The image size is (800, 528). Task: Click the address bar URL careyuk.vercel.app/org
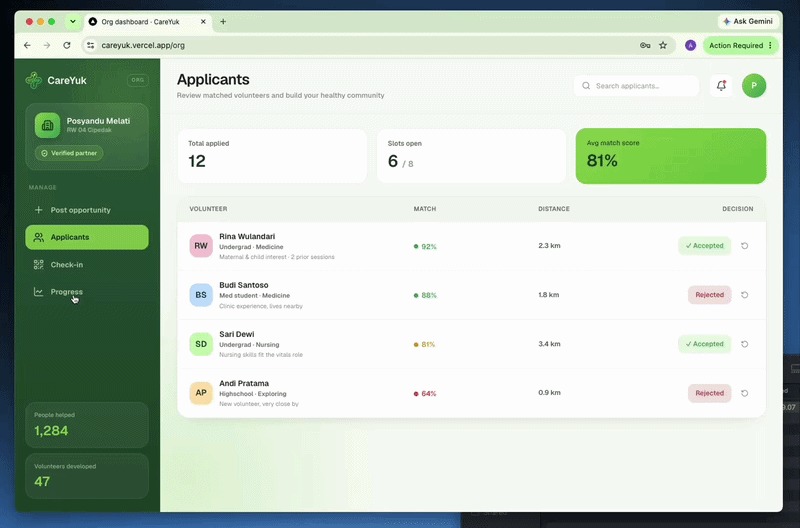pyautogui.click(x=143, y=45)
